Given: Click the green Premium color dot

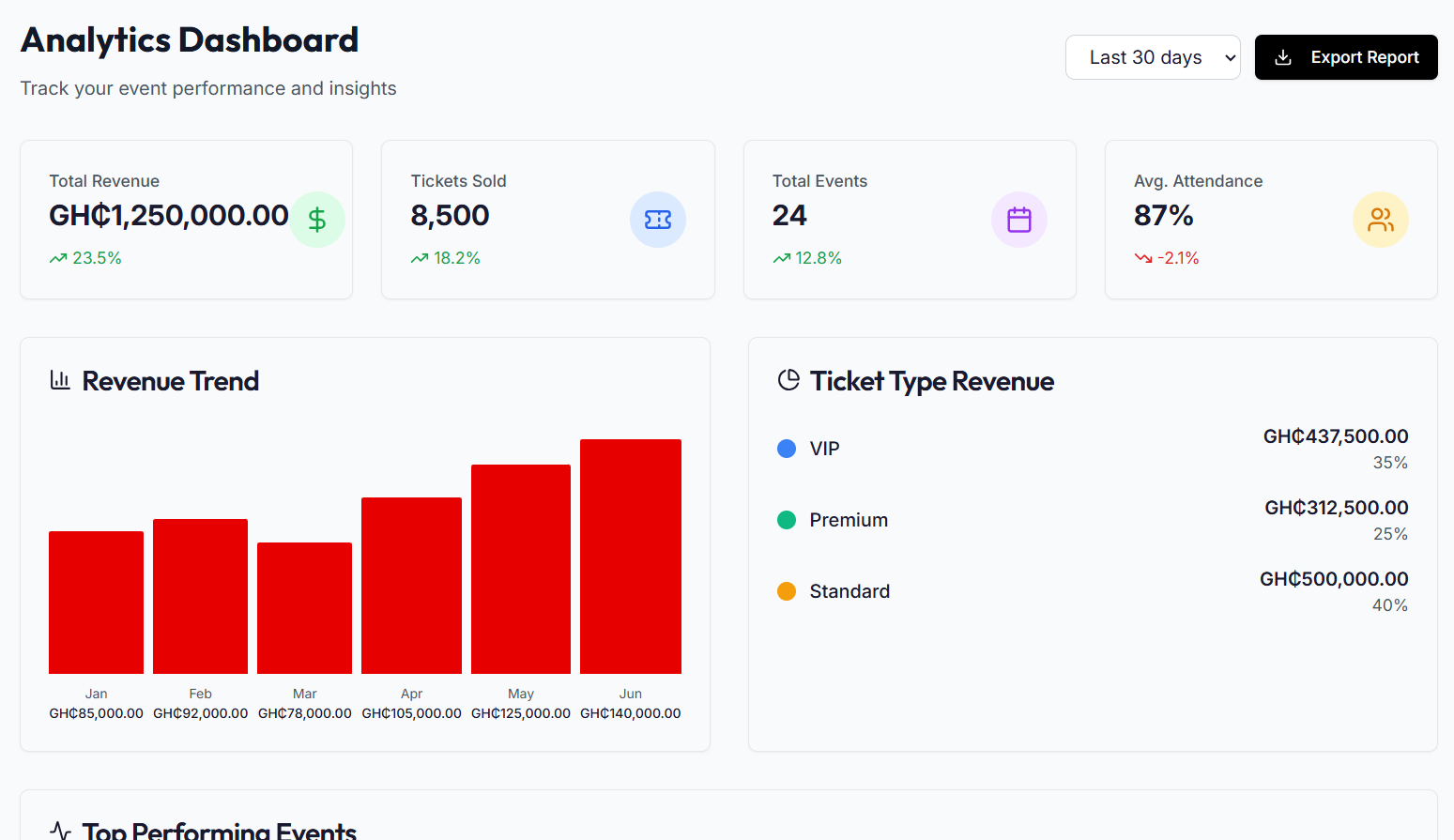Looking at the screenshot, I should pyautogui.click(x=787, y=520).
